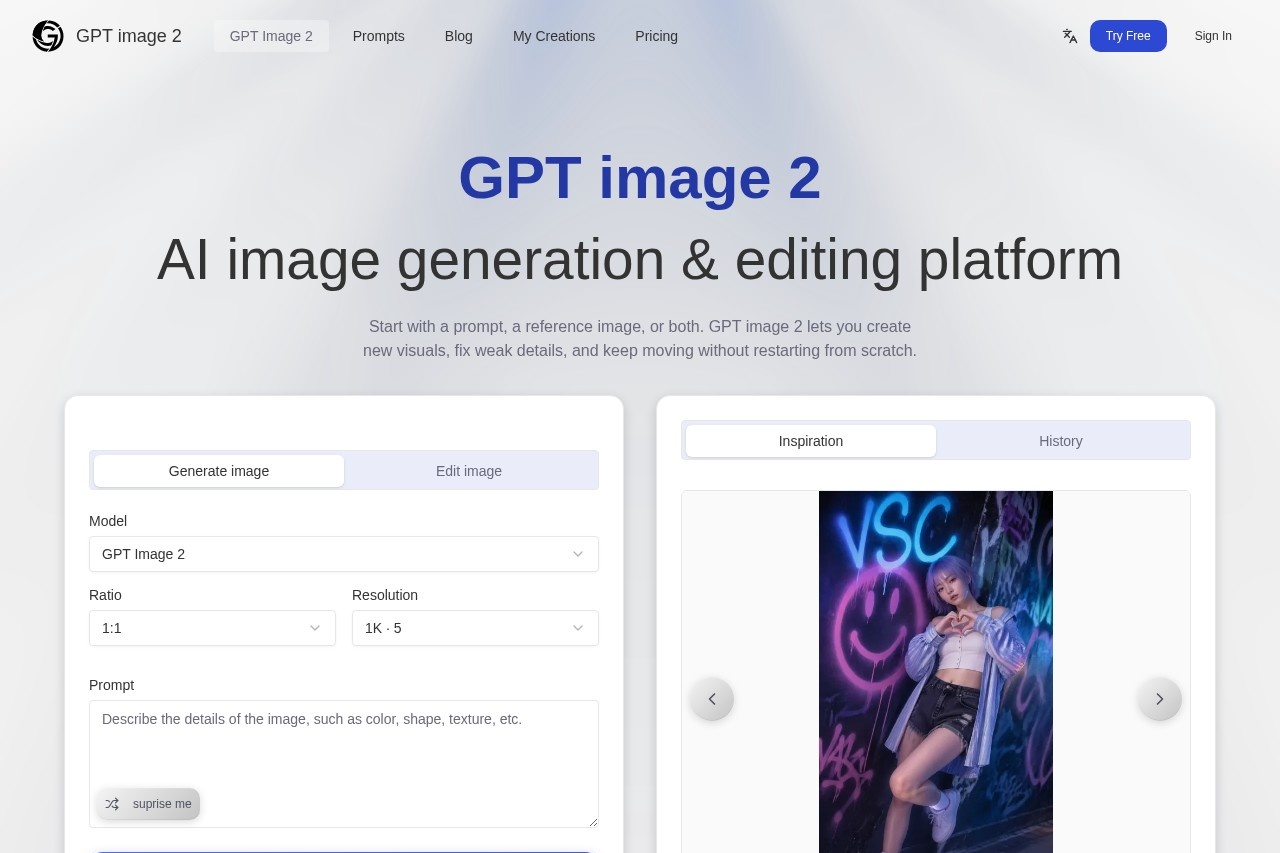Open the Model dropdown GPT Image 2
The height and width of the screenshot is (853, 1280).
[x=344, y=554]
